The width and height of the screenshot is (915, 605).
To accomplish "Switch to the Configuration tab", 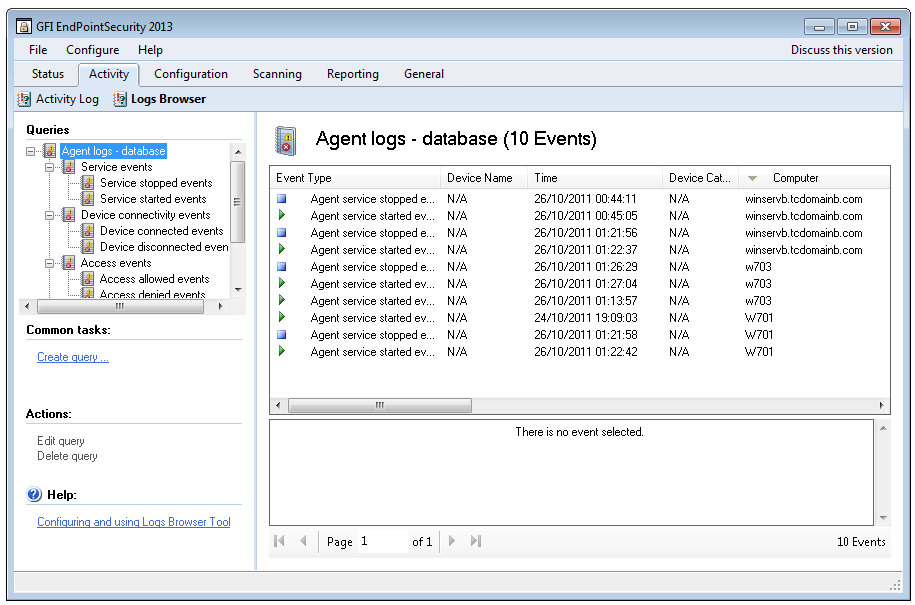I will pos(191,74).
